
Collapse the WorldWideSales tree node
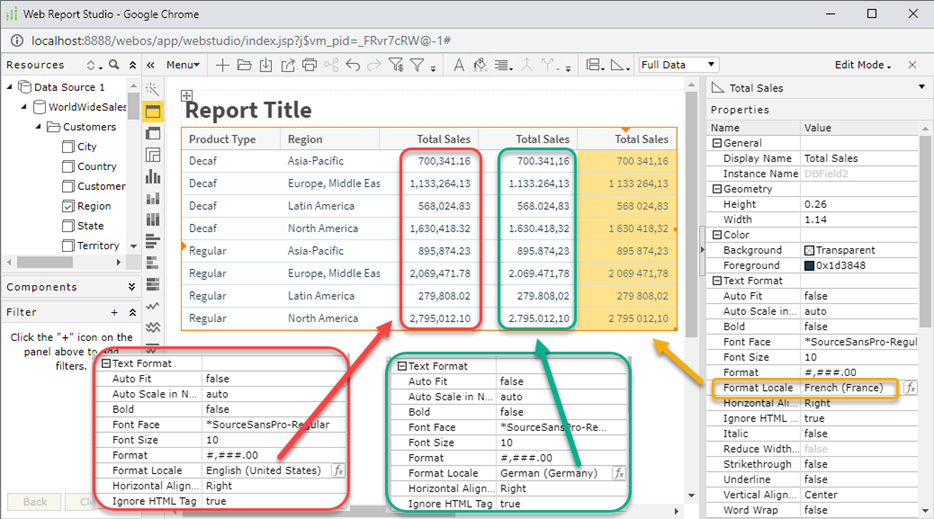point(24,107)
